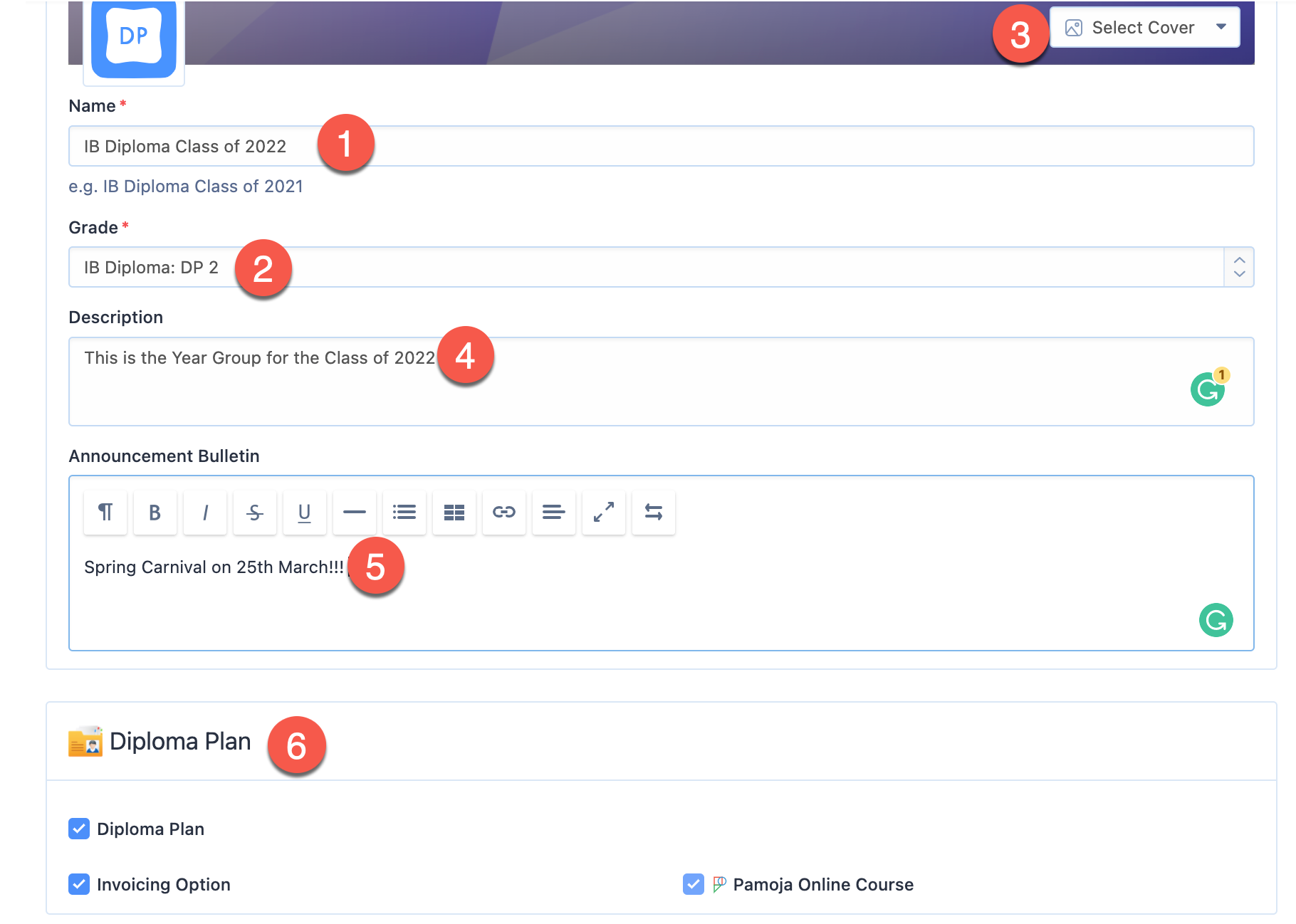Apply strikethrough formatting
Screen dimensions: 1296x924
tap(255, 513)
